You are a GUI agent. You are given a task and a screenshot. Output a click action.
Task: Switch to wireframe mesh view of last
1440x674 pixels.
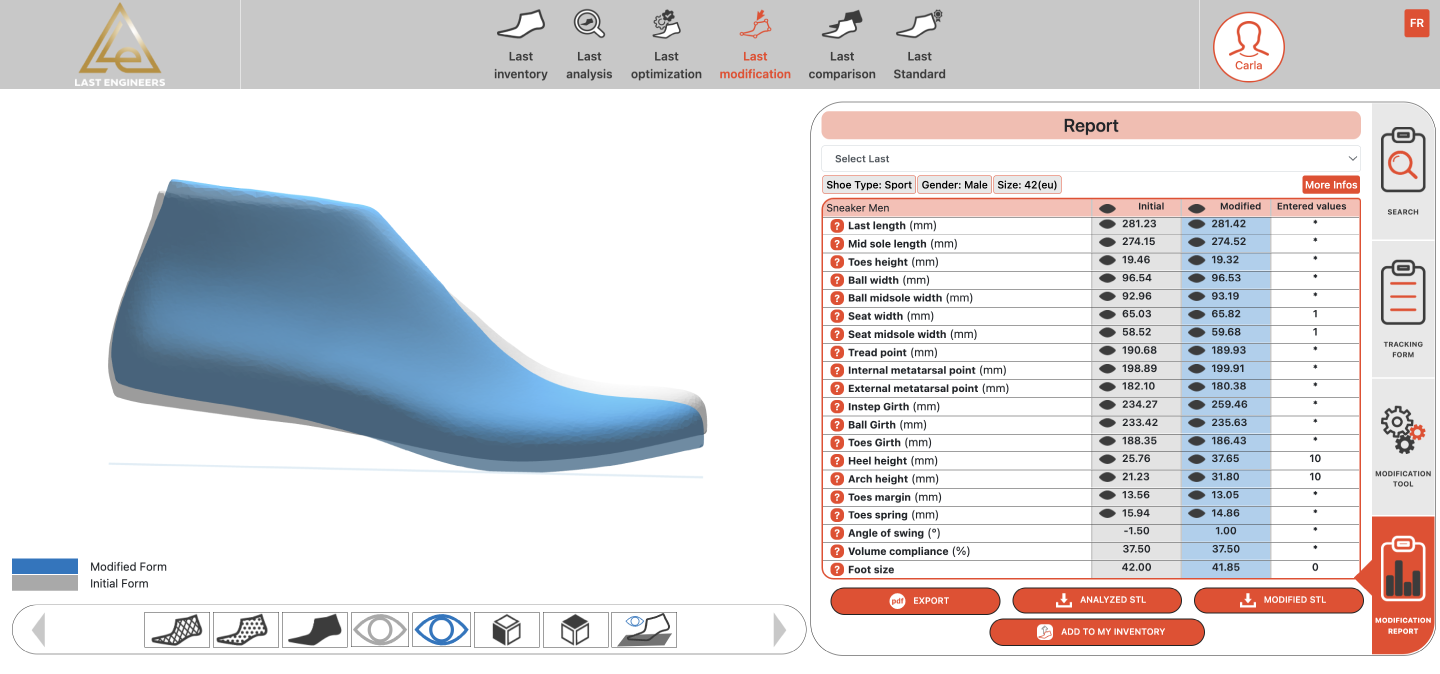177,630
